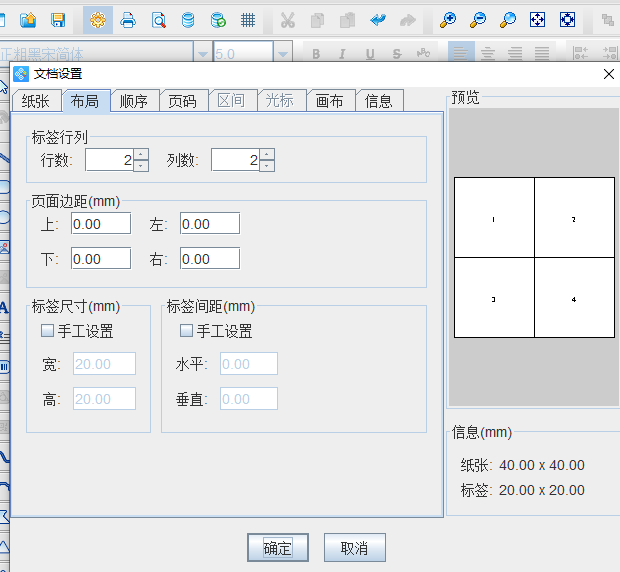
Task: Click the grid display icon
Action: click(x=248, y=20)
